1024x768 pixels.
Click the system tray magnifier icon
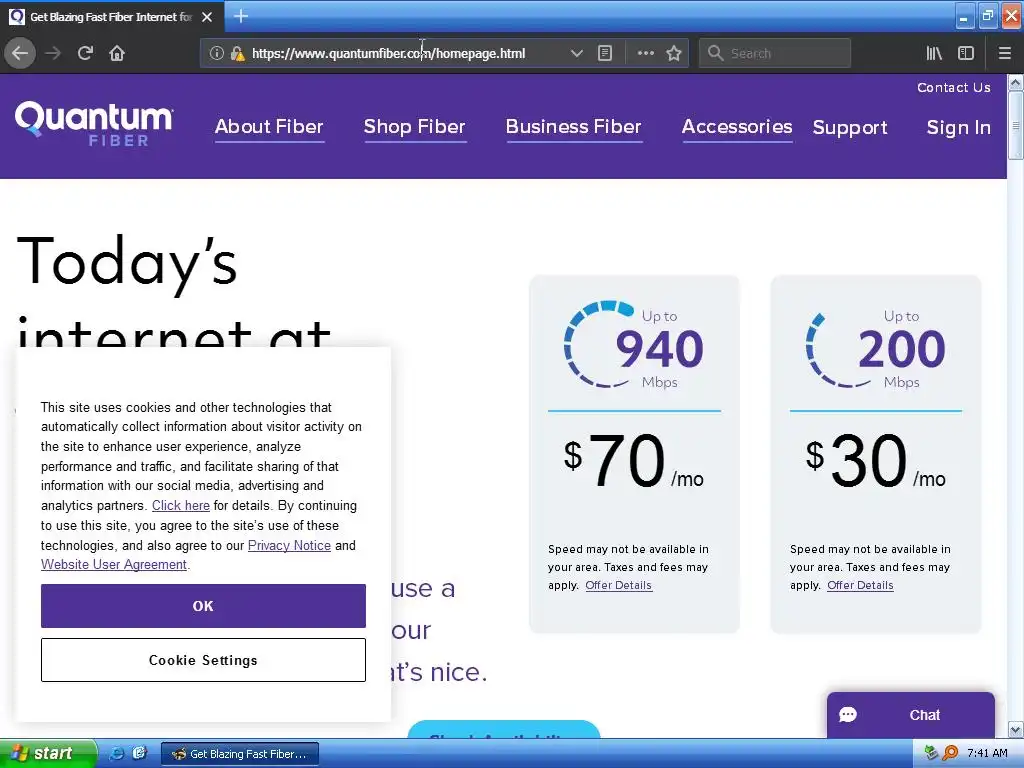click(x=950, y=753)
